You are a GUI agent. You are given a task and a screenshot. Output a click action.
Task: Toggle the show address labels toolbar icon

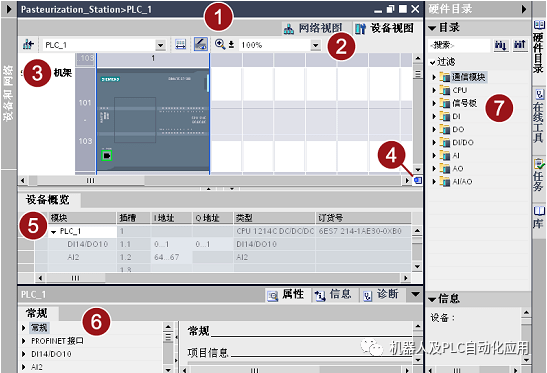201,45
